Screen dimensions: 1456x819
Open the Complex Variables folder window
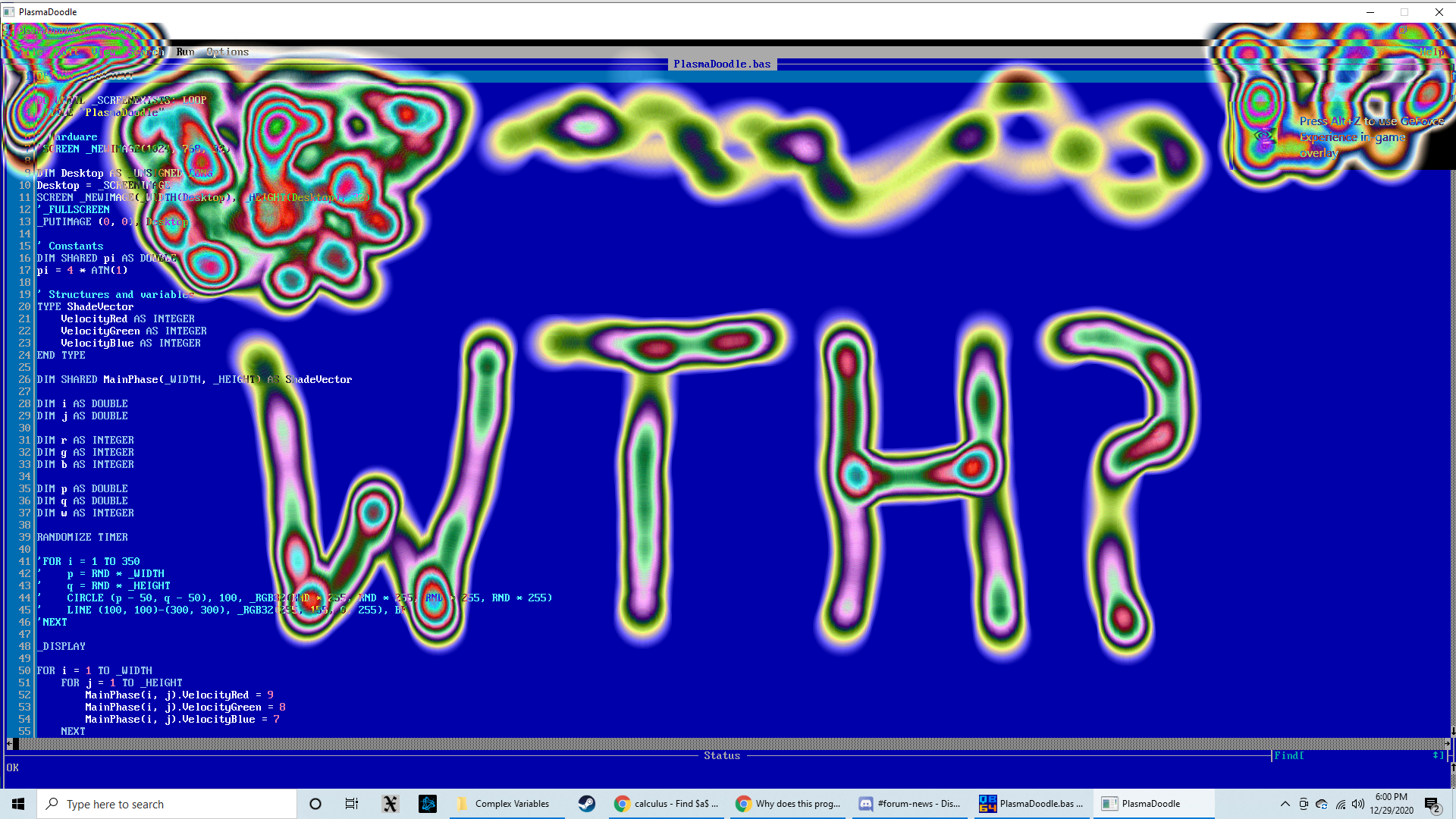pos(504,804)
